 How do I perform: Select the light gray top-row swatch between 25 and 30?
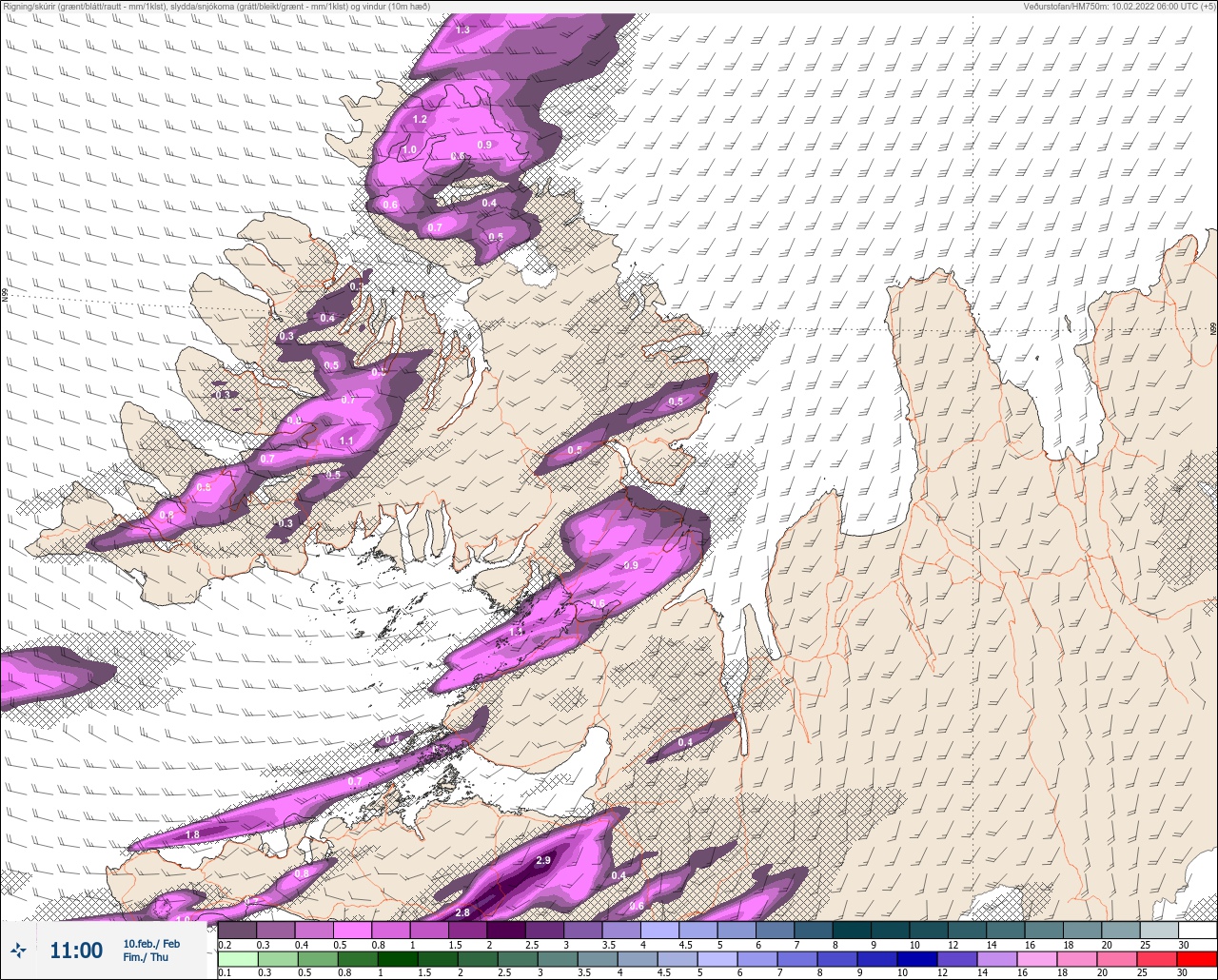pyautogui.click(x=1159, y=930)
